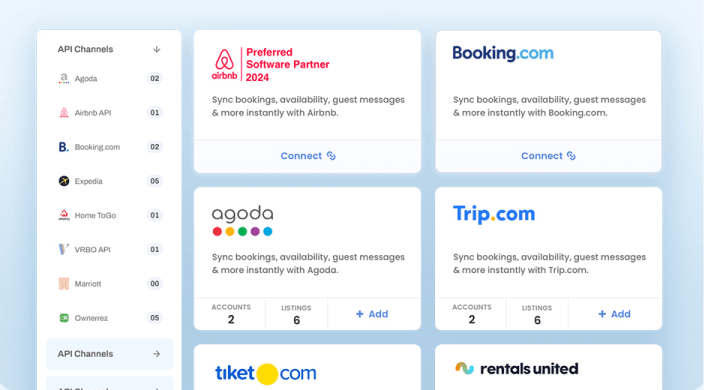Viewport: 704px width, 390px height.
Task: Open the Rentals United card
Action: (x=548, y=367)
